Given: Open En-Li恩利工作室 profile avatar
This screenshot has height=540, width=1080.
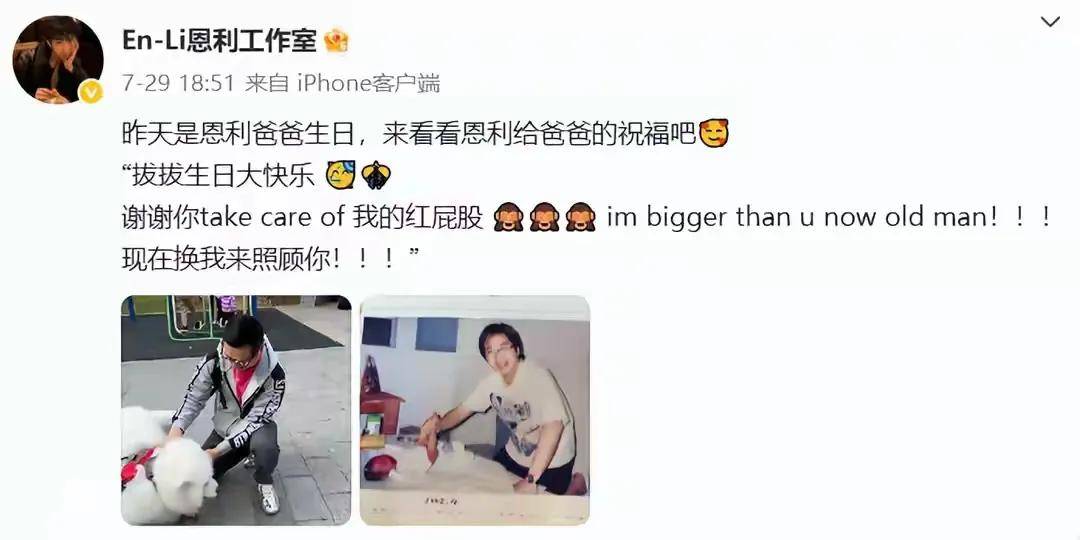Looking at the screenshot, I should coord(58,59).
